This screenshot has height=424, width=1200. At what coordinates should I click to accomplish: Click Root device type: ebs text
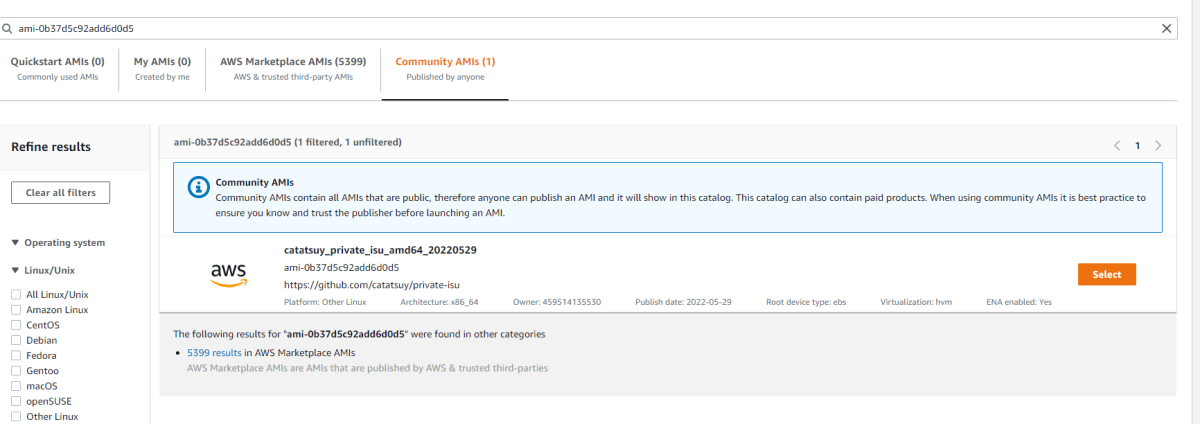[x=805, y=301]
